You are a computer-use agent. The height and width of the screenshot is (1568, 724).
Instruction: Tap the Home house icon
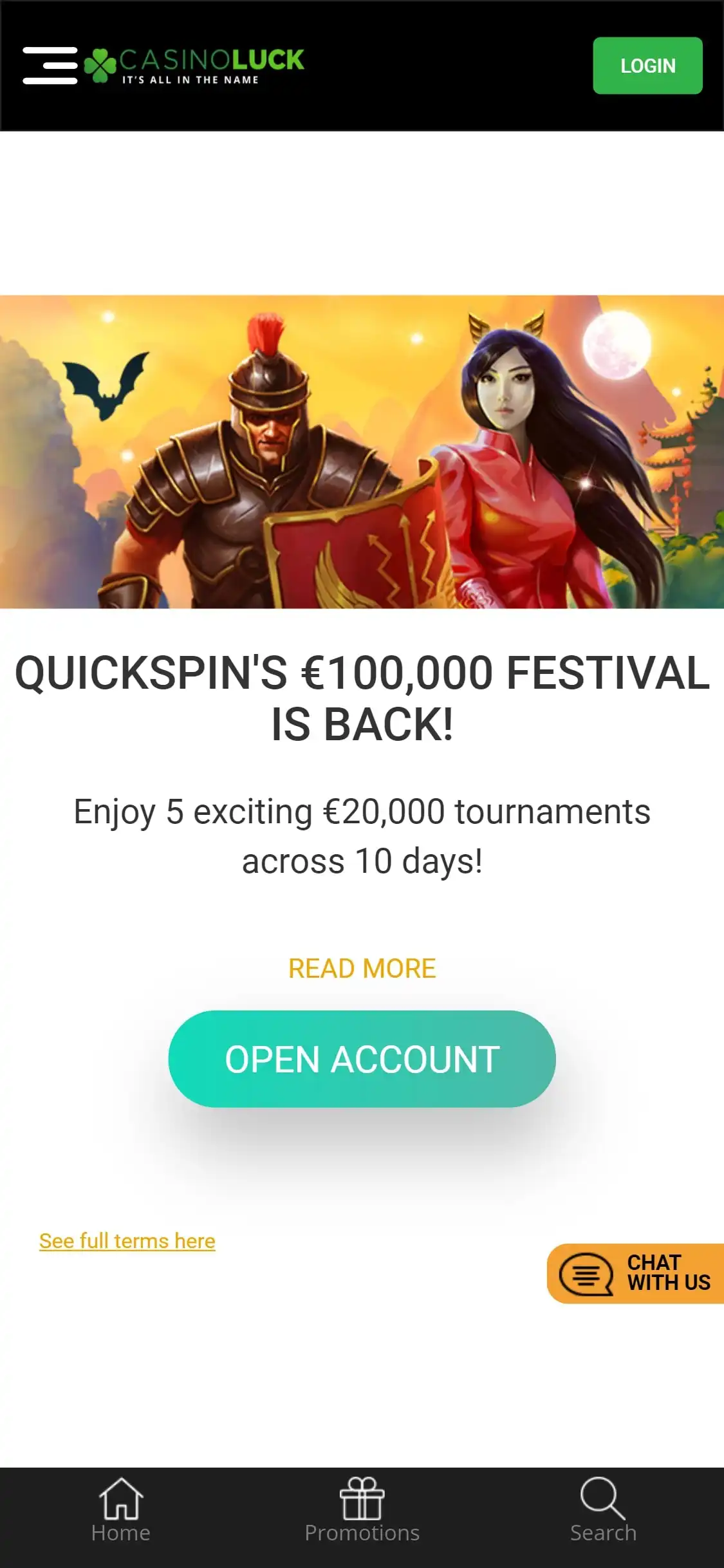point(120,1498)
